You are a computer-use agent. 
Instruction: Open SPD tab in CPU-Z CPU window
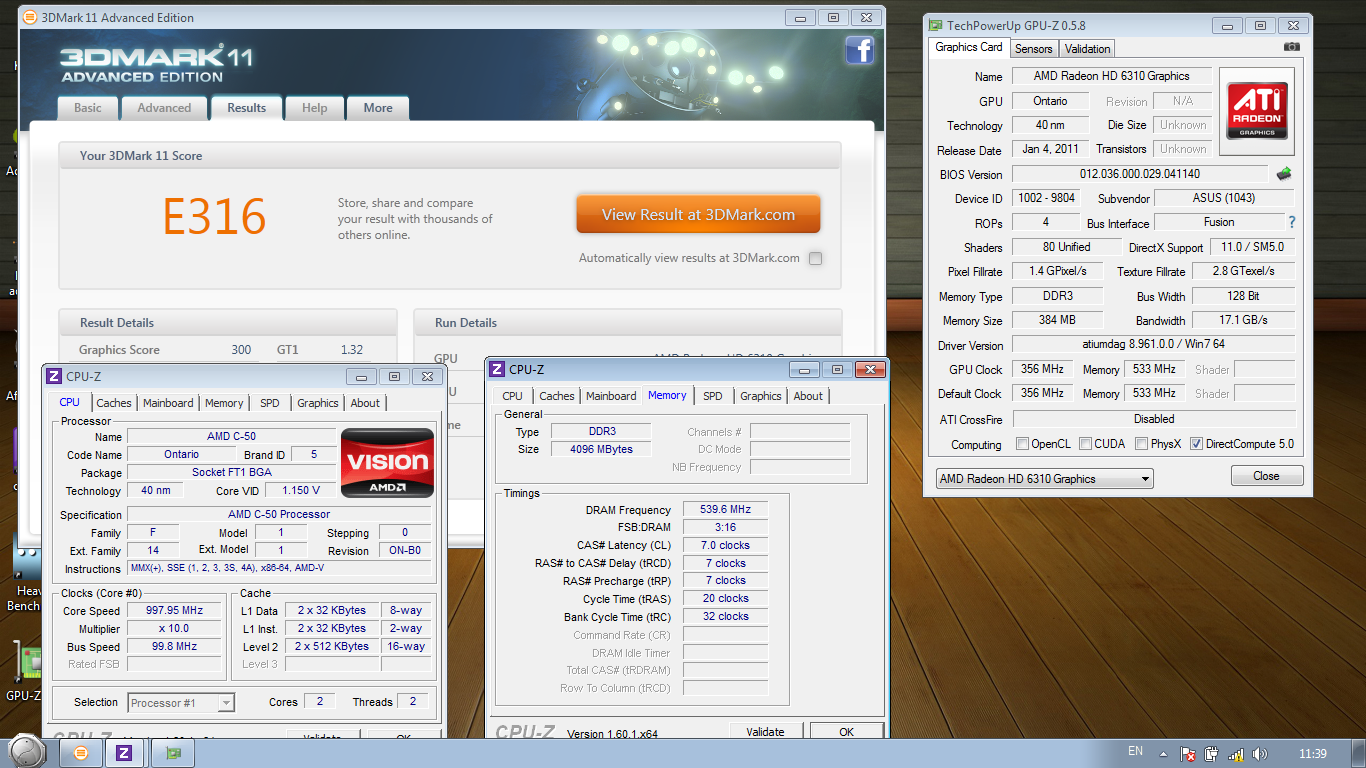[270, 403]
